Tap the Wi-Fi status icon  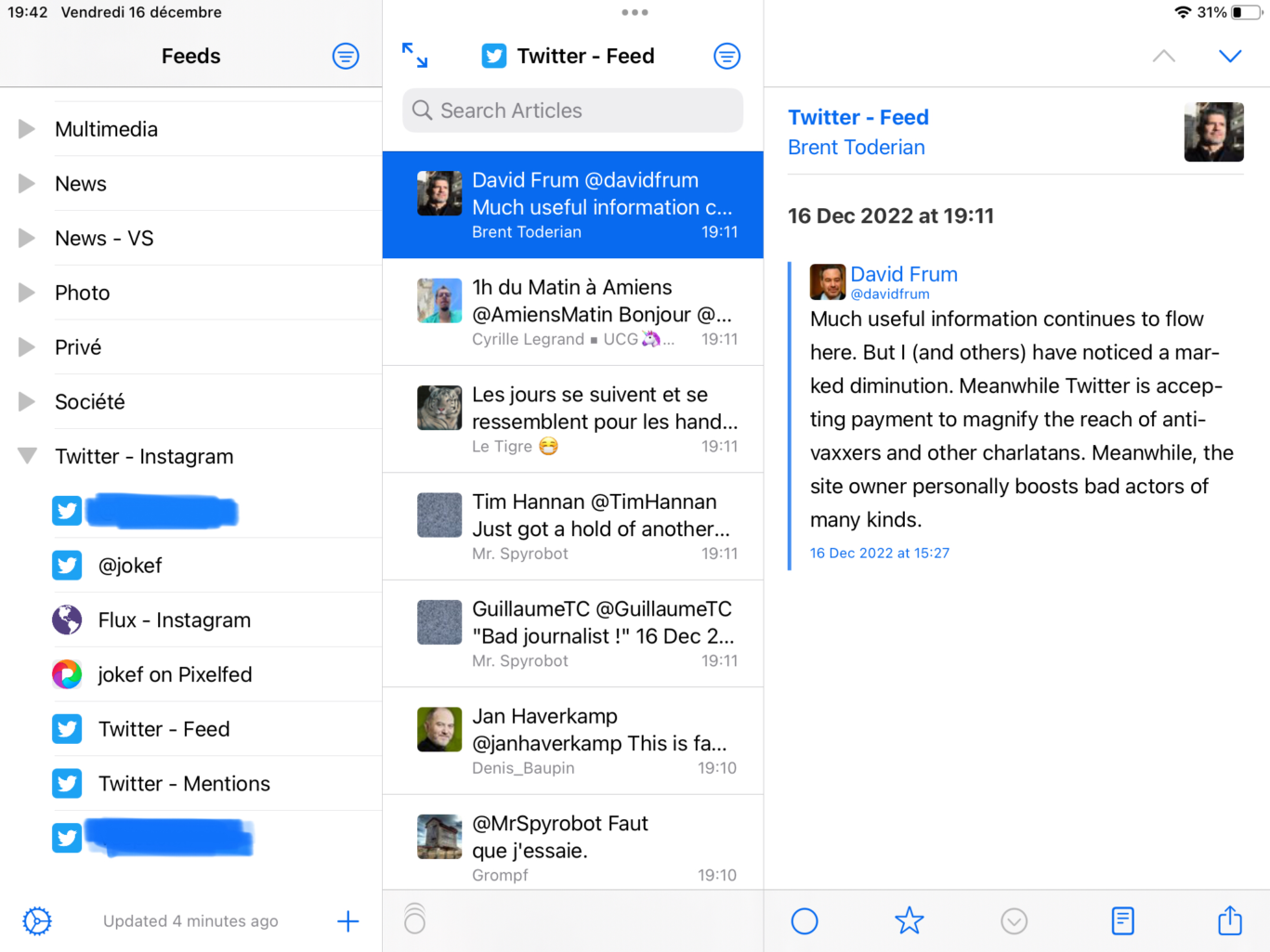[1183, 12]
